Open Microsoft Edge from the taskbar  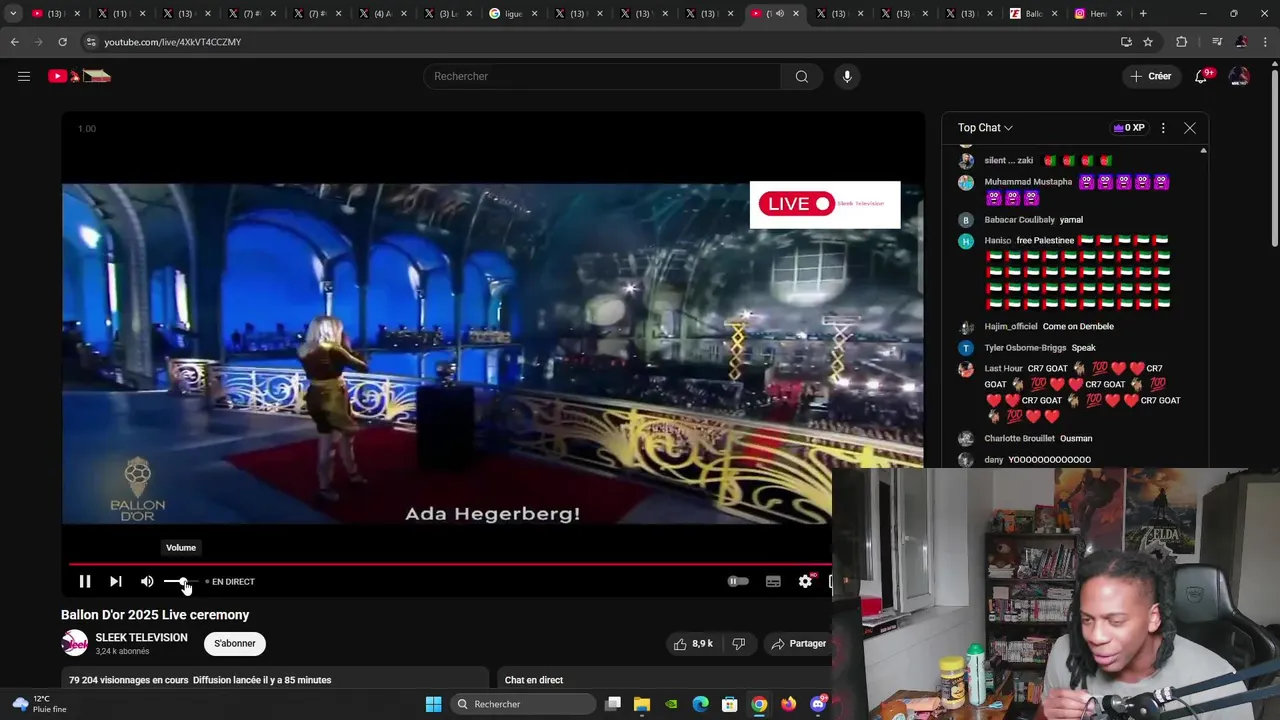(x=701, y=704)
